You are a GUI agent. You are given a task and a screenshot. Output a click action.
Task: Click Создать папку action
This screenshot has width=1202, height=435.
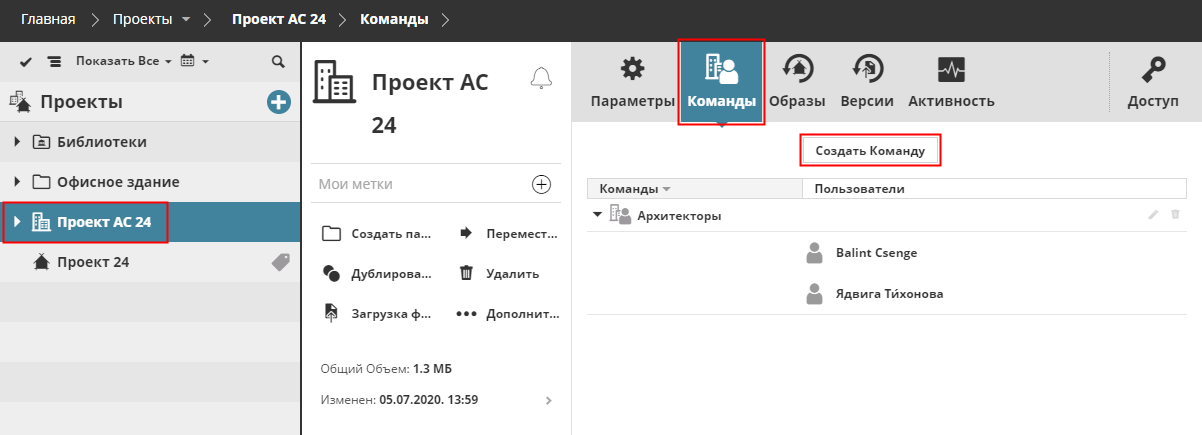coord(377,233)
